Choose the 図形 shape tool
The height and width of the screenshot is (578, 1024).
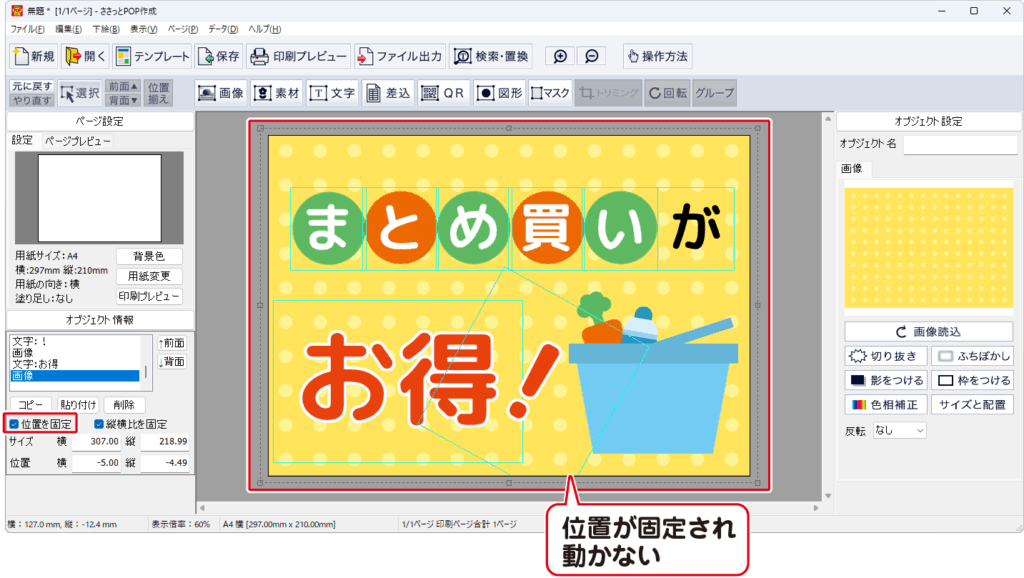coord(499,93)
